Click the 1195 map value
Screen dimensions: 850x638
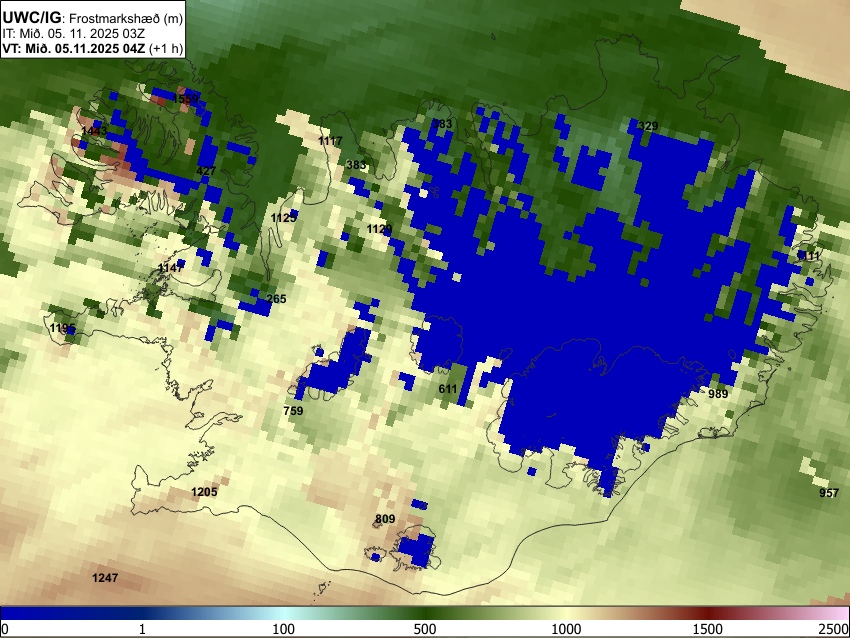point(63,328)
